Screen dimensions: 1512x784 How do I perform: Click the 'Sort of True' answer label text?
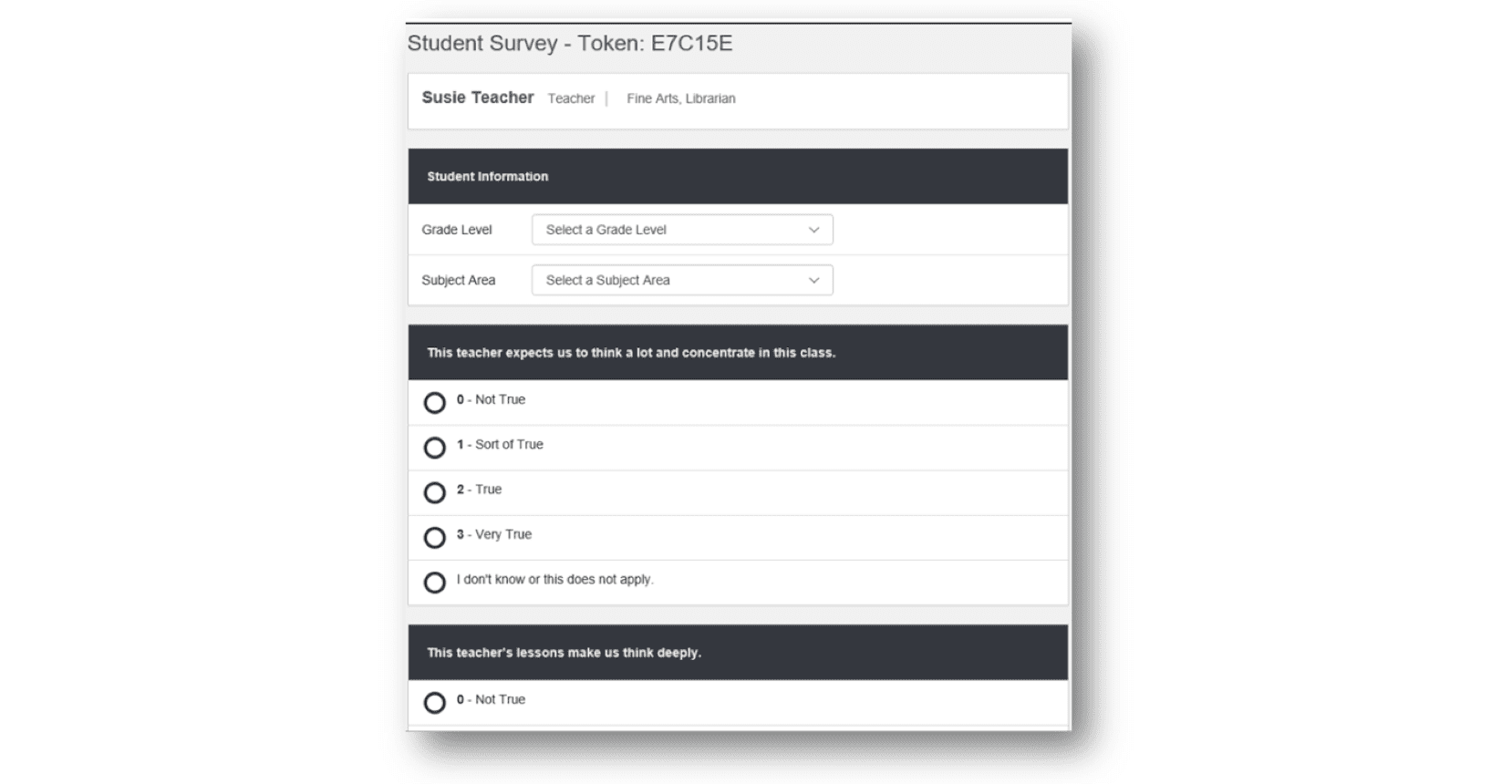coord(508,445)
